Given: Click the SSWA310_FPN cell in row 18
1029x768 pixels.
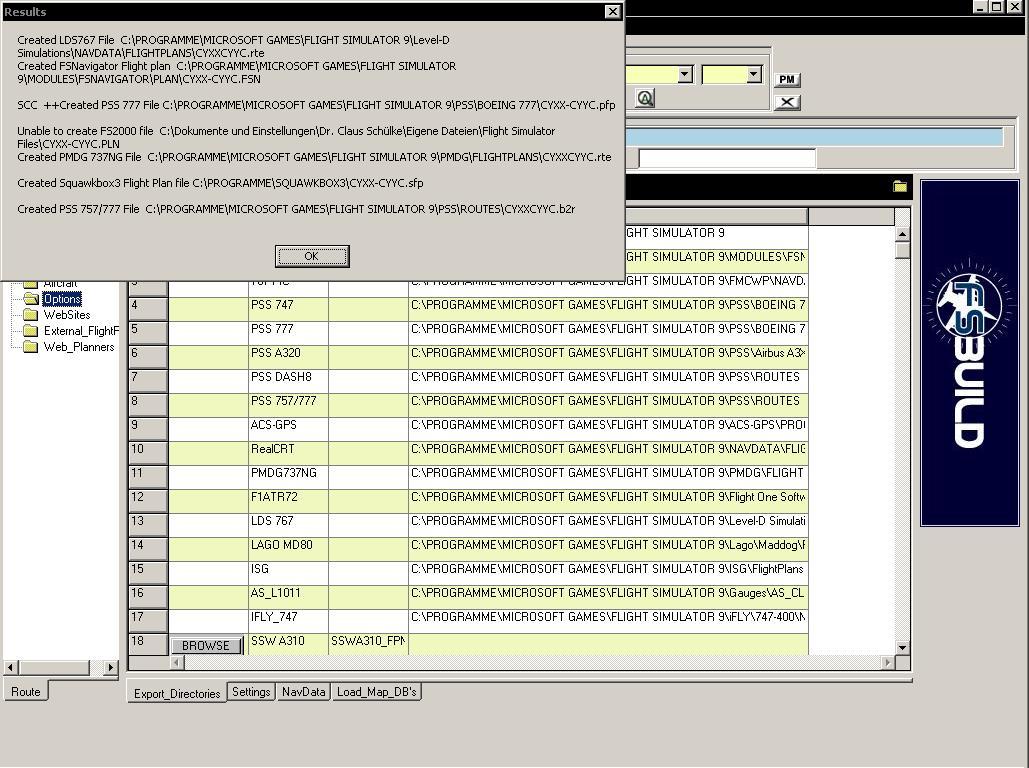Looking at the screenshot, I should click(x=368, y=644).
